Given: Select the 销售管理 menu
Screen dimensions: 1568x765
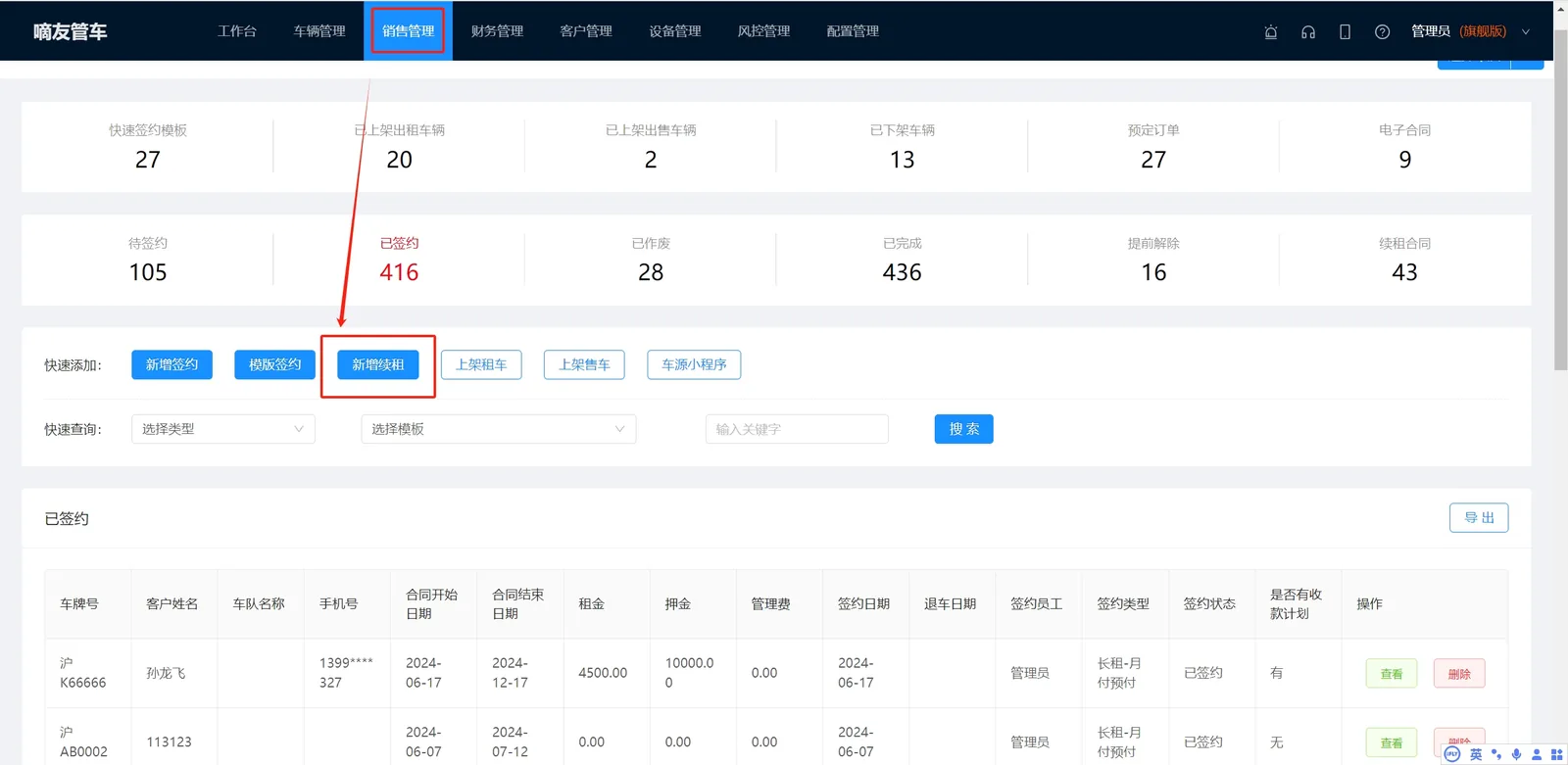Looking at the screenshot, I should click(409, 31).
